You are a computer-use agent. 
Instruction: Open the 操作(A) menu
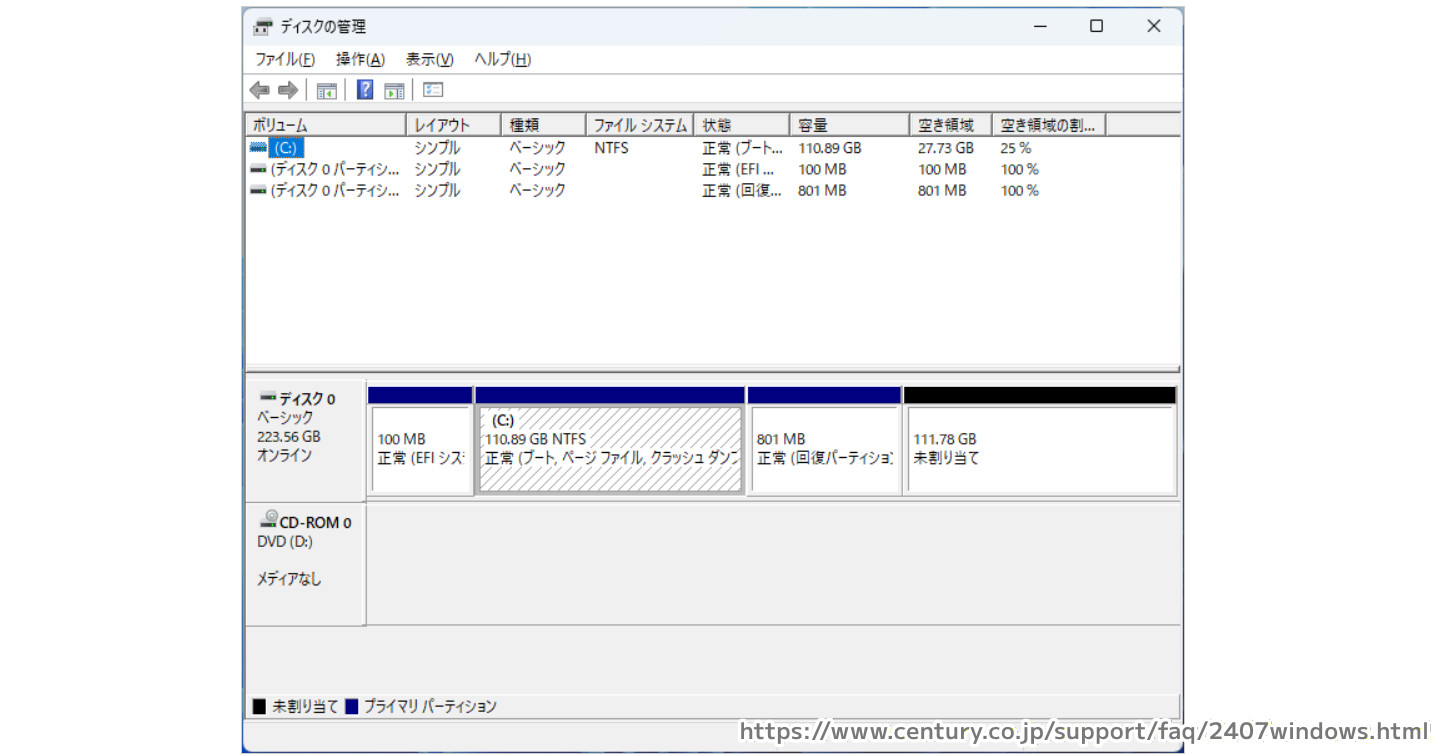click(360, 59)
